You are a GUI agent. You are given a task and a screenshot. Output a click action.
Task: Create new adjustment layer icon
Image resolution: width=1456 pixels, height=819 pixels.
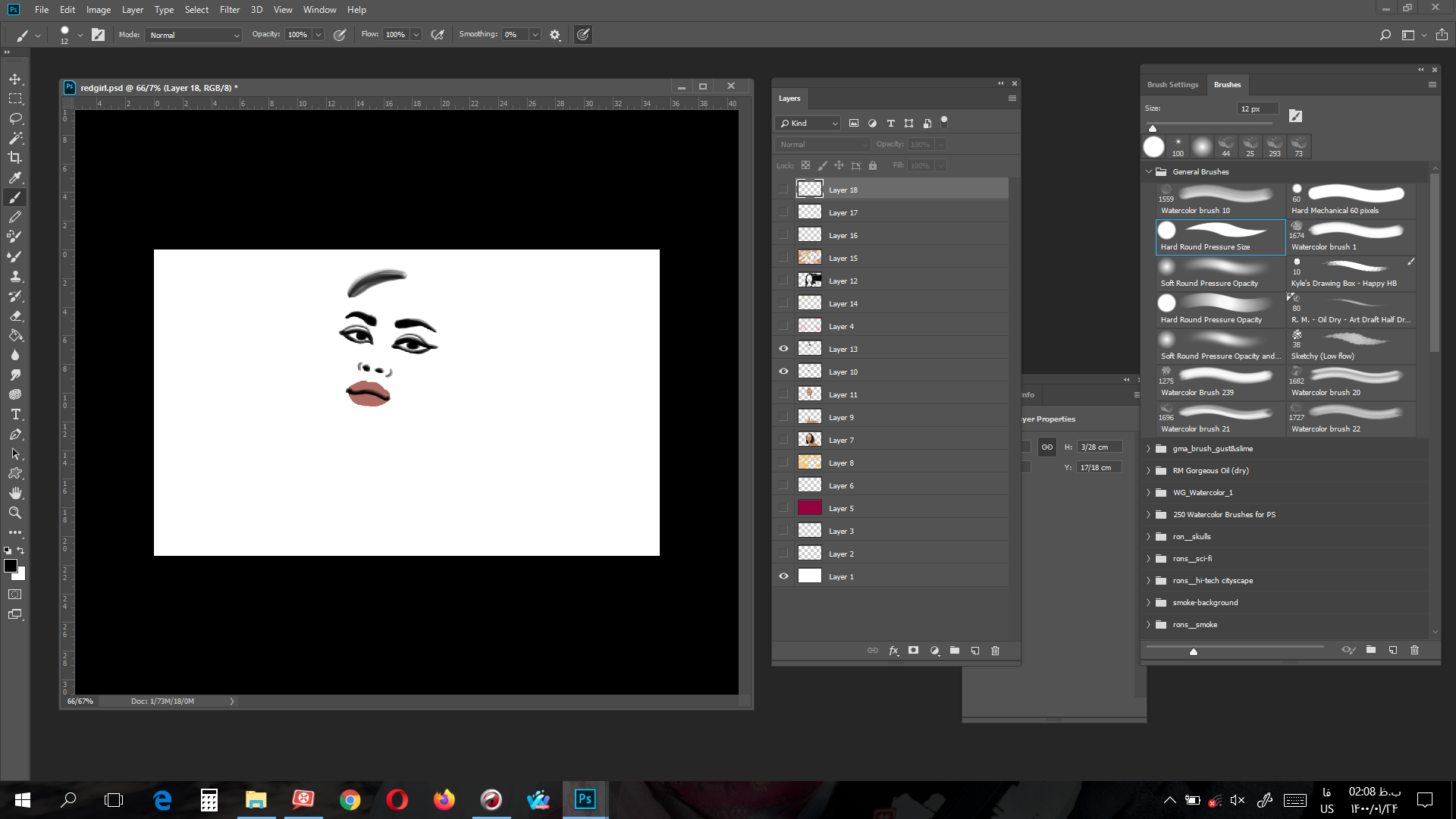[x=935, y=651]
